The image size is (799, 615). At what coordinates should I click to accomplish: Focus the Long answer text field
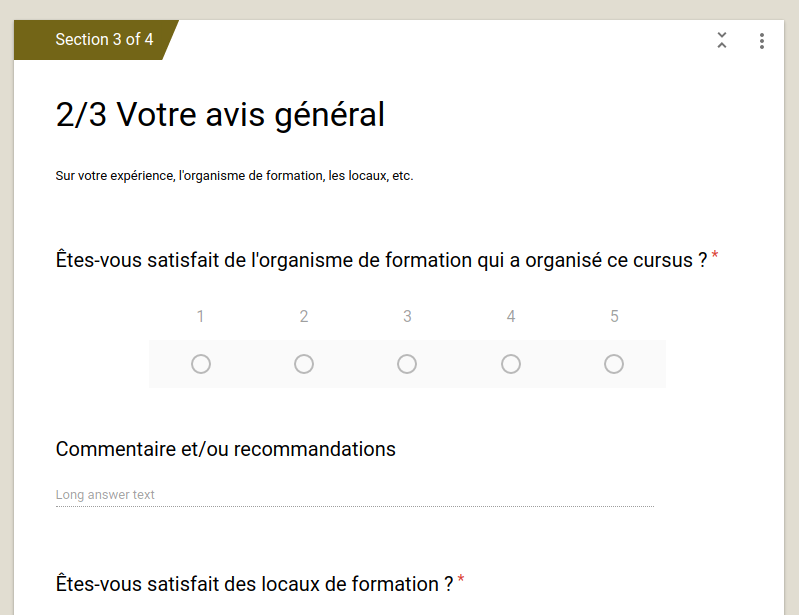355,495
